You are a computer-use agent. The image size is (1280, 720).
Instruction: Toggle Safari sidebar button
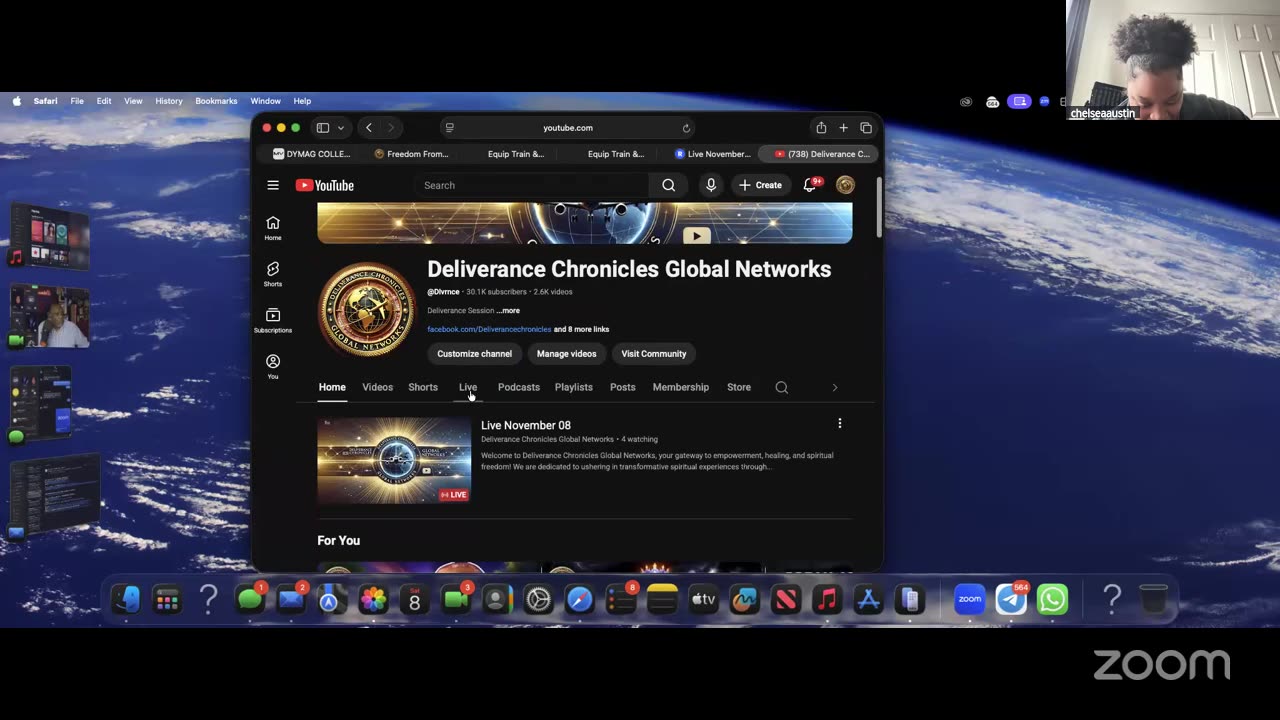tap(323, 128)
